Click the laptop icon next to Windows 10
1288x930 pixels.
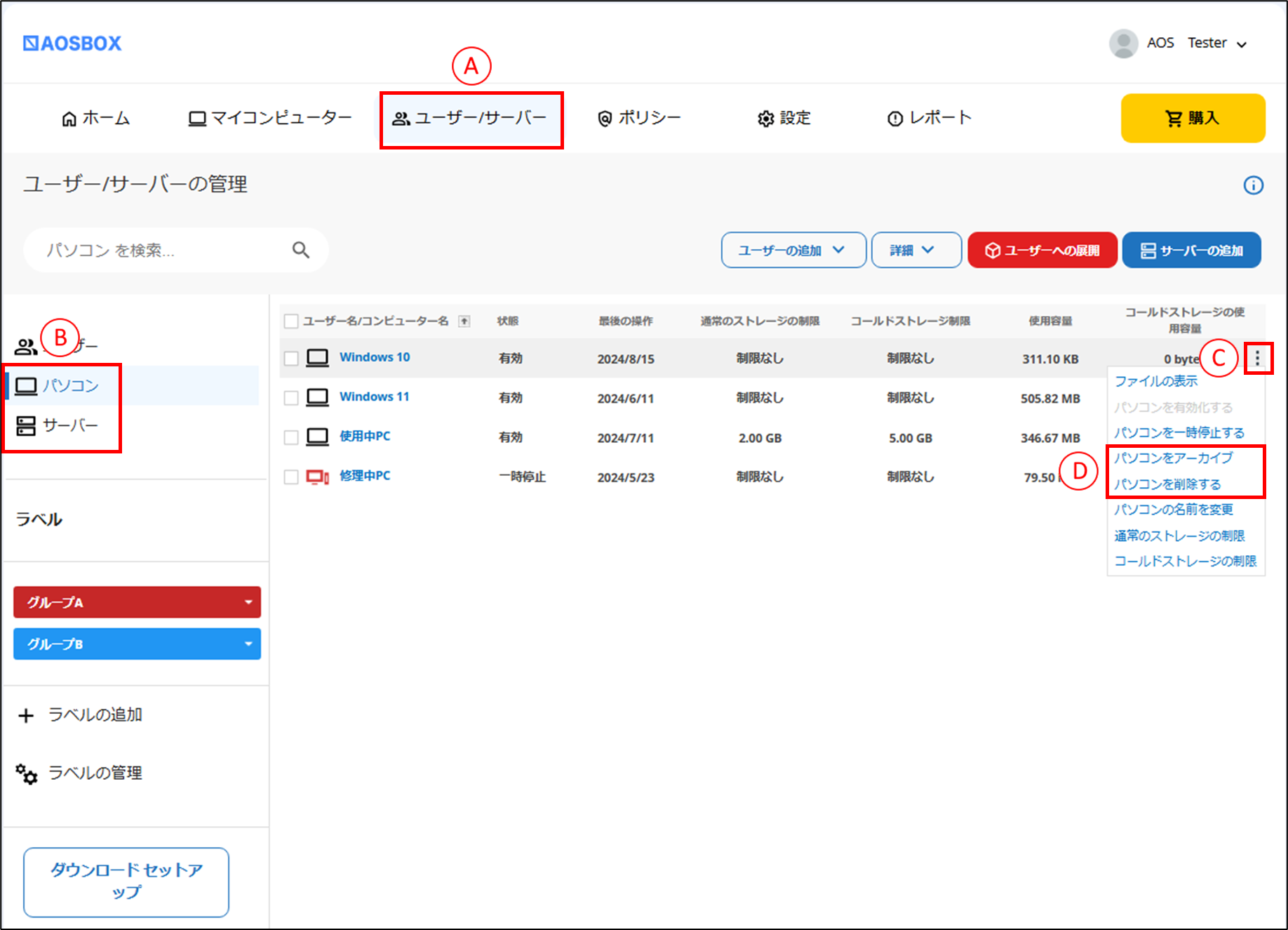[x=318, y=358]
